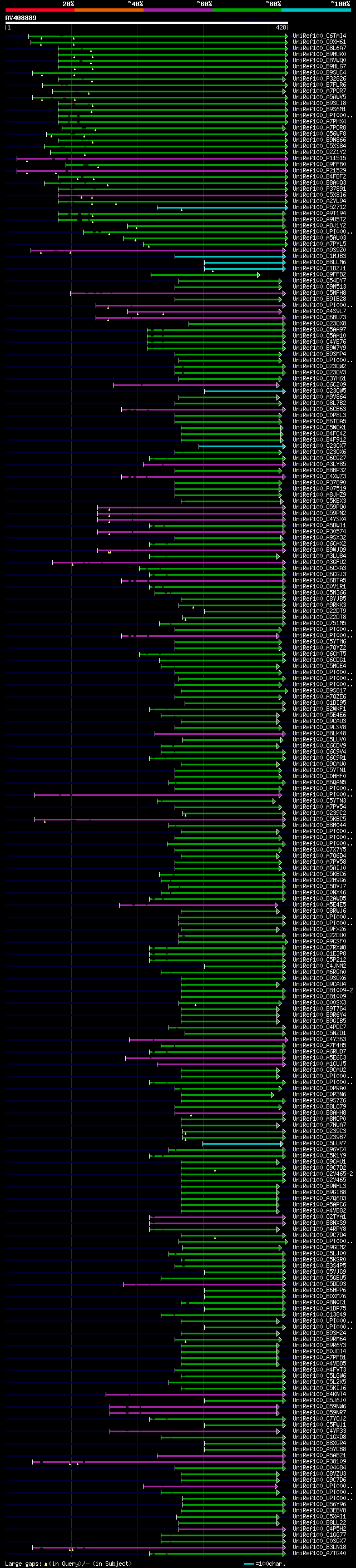
Task: Click the hit label UniRef100_Q6CB63
Action: (319, 409)
